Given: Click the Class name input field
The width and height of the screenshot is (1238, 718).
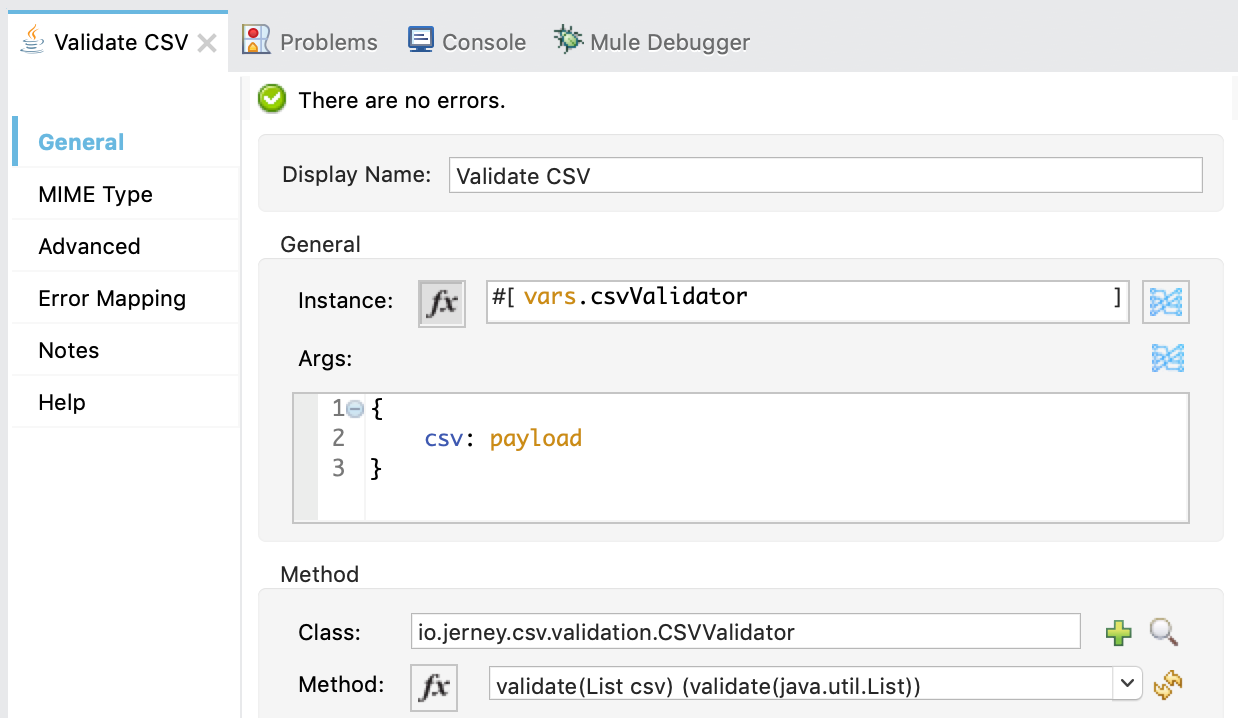Looking at the screenshot, I should coord(745,632).
